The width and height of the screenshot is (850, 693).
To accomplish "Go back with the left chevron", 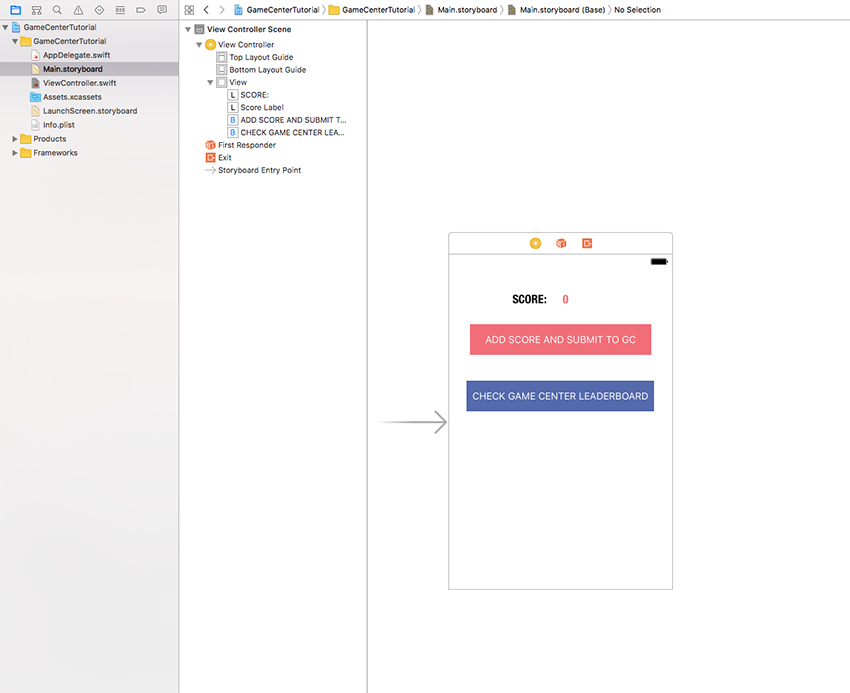I will click(x=206, y=10).
